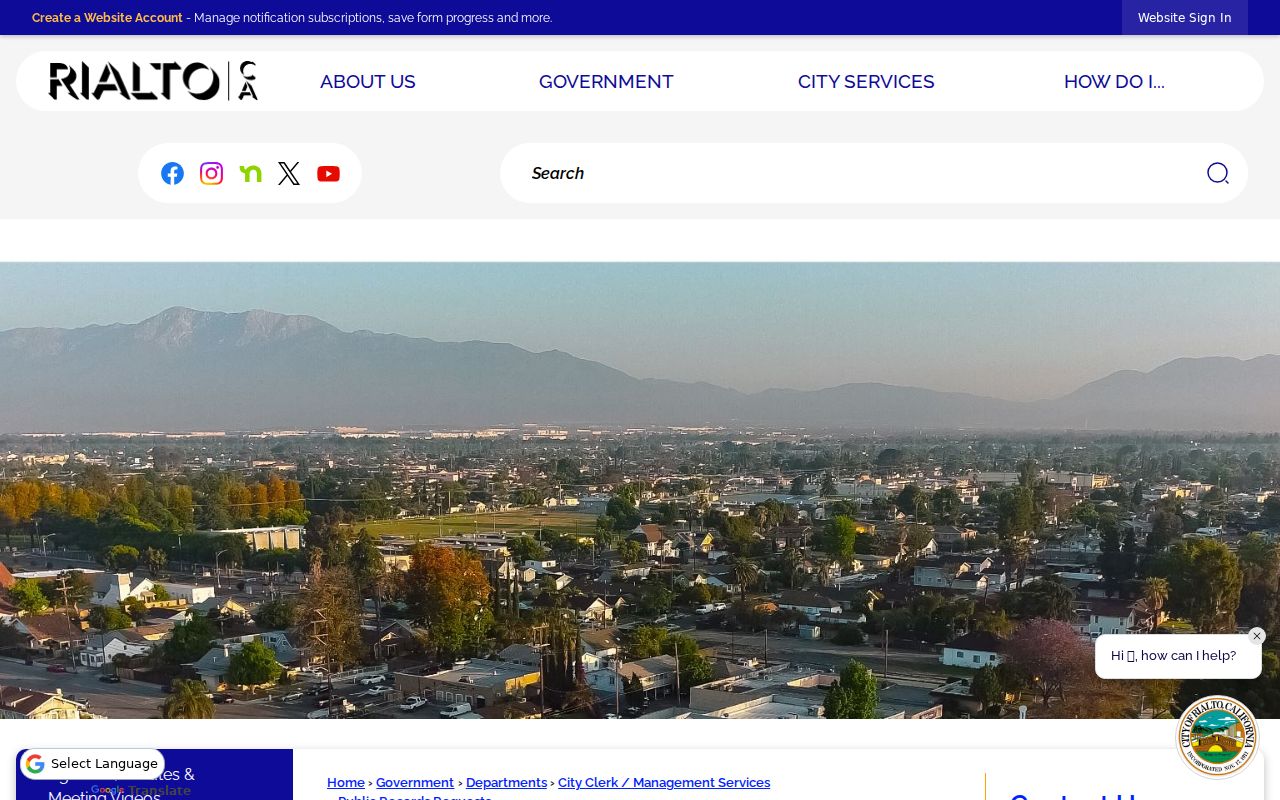The image size is (1280, 800).
Task: Open Home breadcrumb link
Action: coord(346,783)
